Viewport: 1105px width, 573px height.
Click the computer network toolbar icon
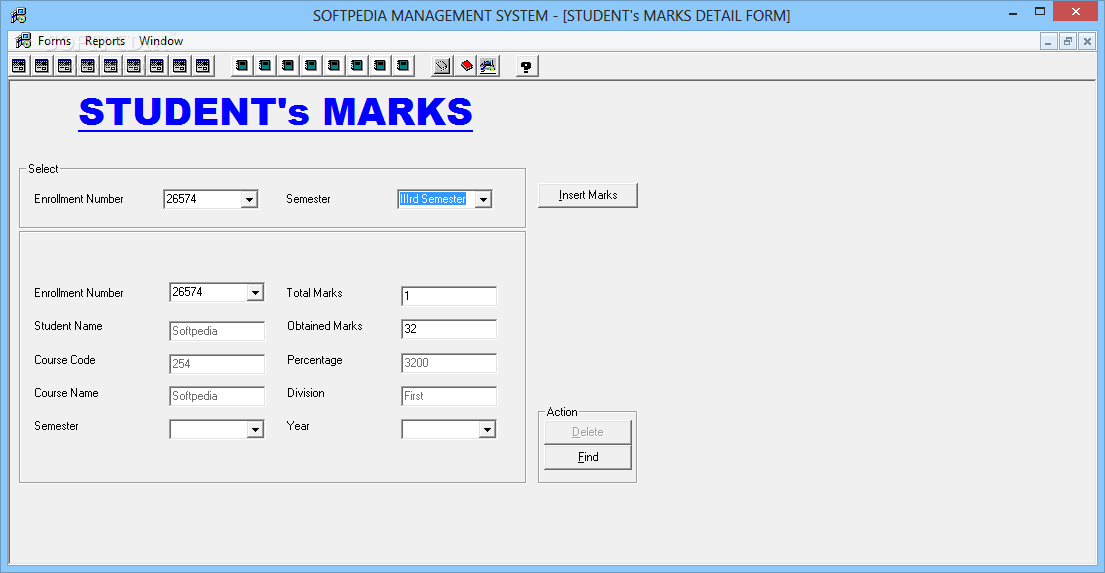click(488, 66)
